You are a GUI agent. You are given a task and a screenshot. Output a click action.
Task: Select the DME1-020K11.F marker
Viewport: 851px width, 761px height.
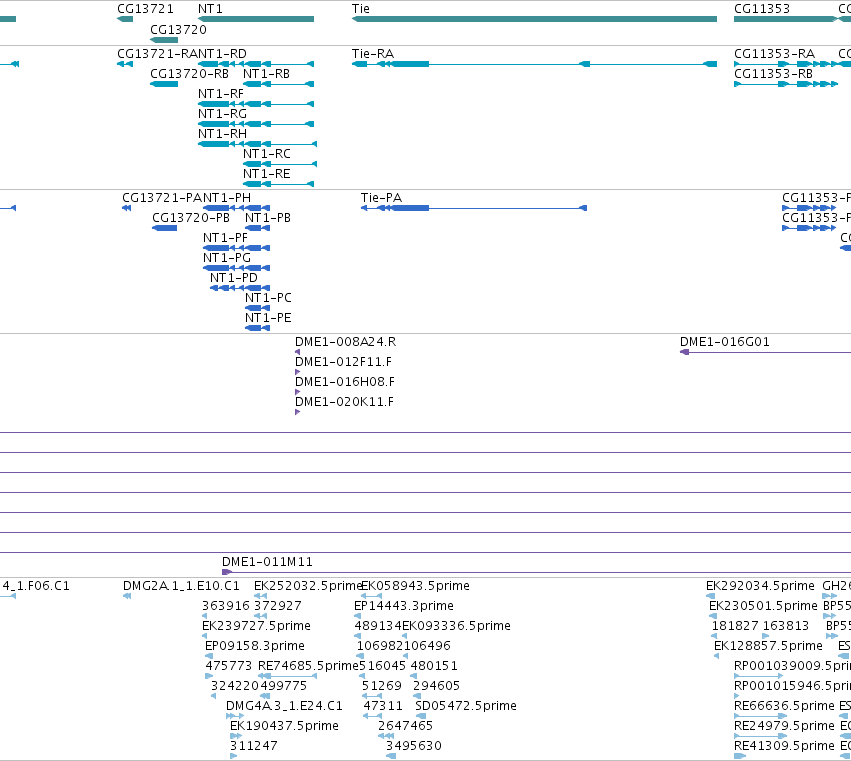coord(297,412)
